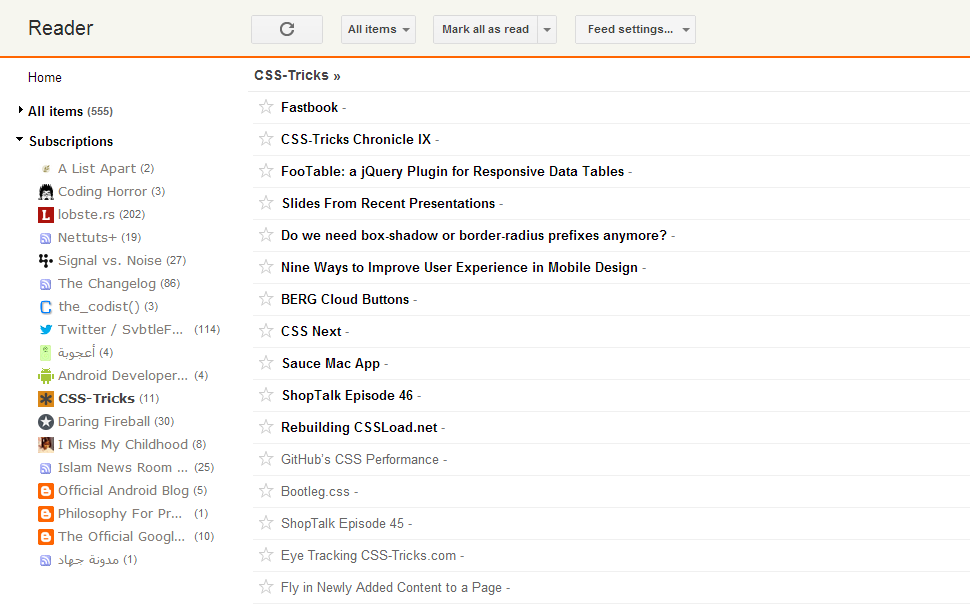Viewport: 970px width, 604px height.
Task: Star the Fastbook item
Action: [x=266, y=107]
